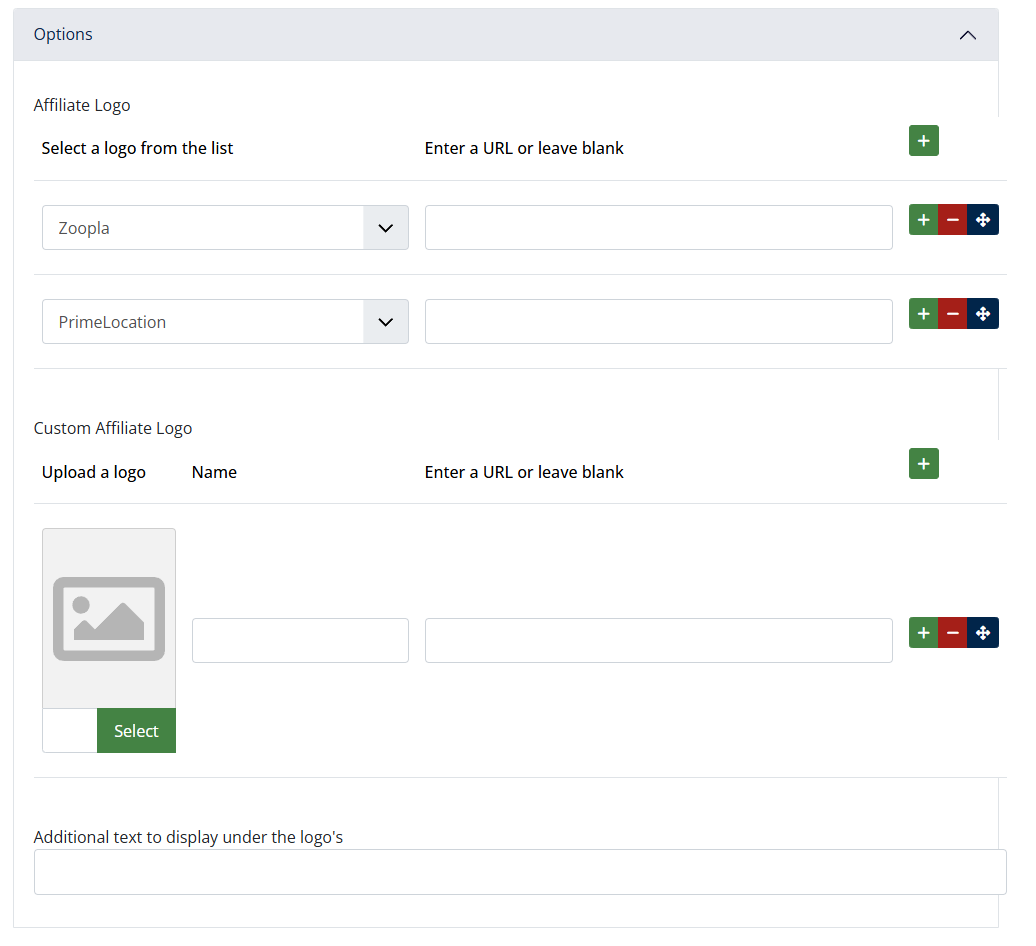Screen dimensions: 1036x946
Task: Remove the custom affiliate logo row
Action: [x=953, y=633]
